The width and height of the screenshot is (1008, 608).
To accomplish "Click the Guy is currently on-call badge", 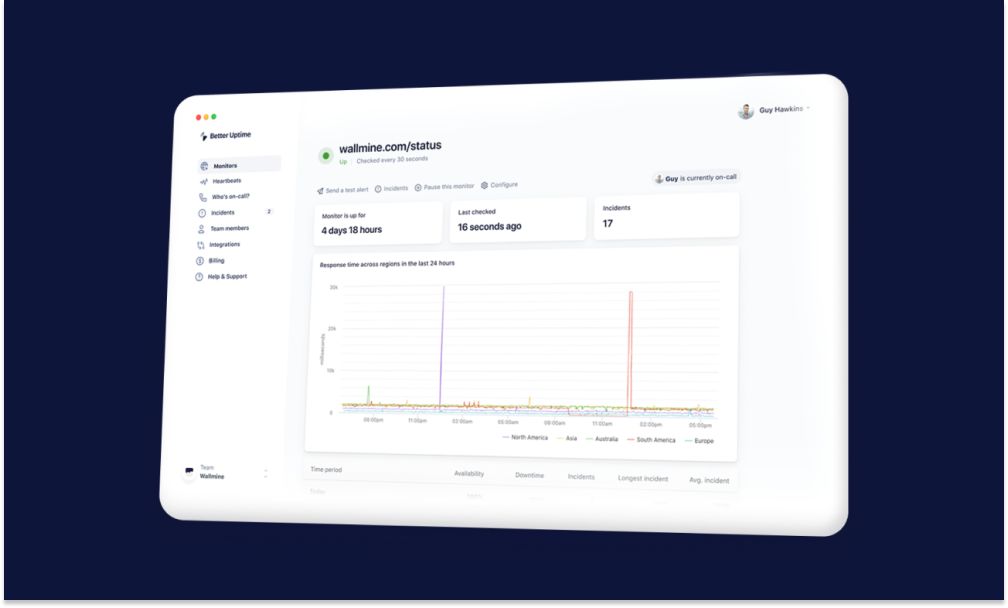I will (696, 178).
